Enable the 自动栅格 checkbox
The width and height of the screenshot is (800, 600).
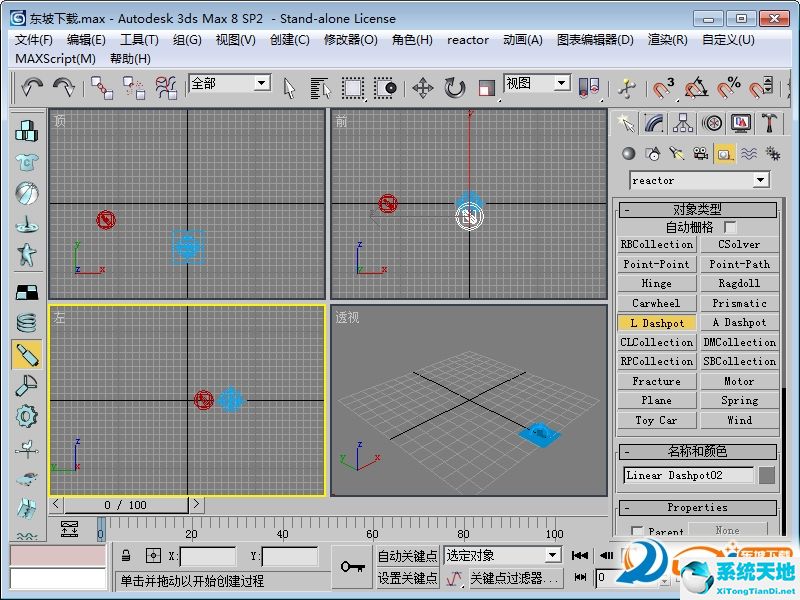coord(730,227)
